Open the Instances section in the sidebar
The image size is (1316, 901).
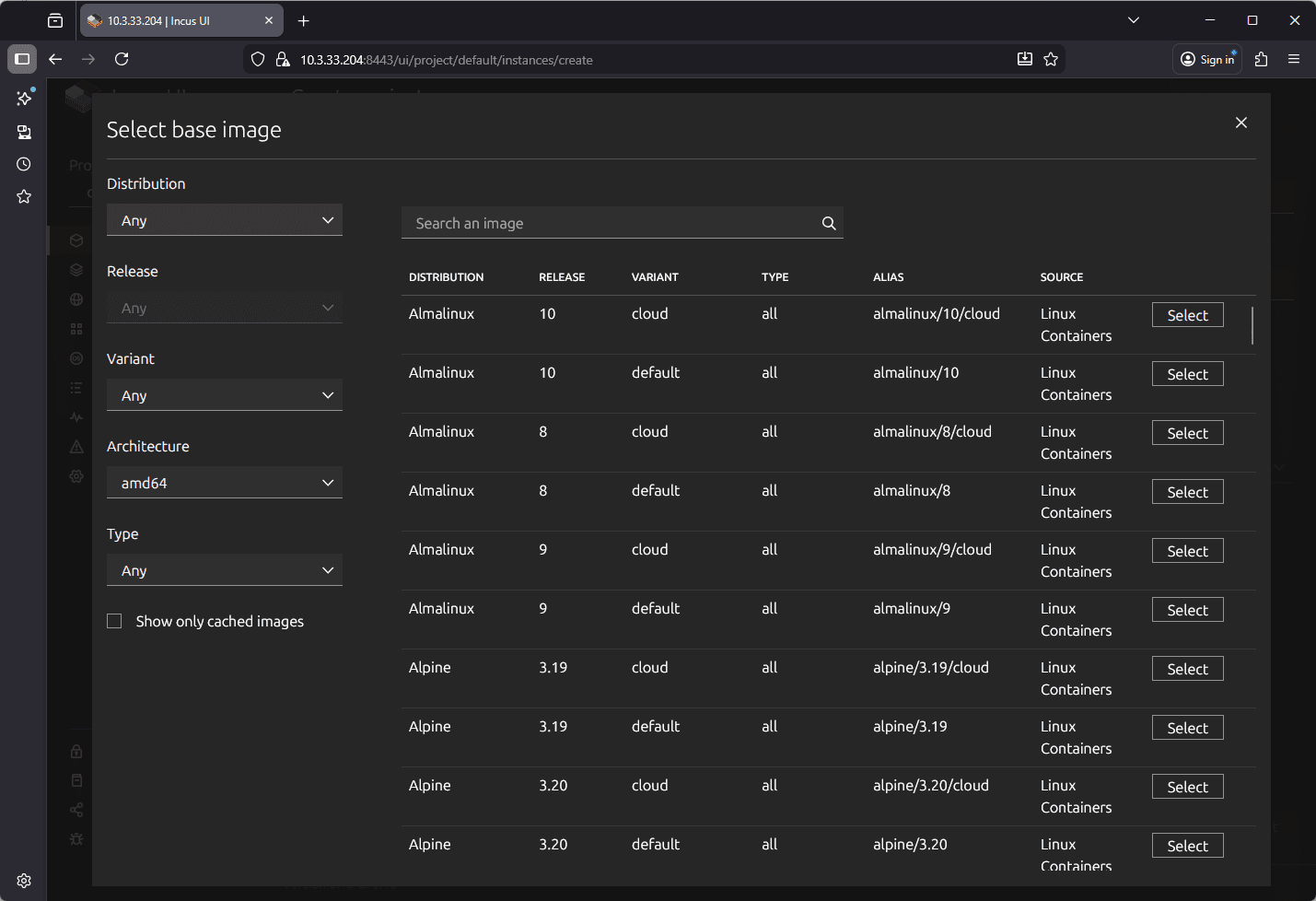pos(76,240)
